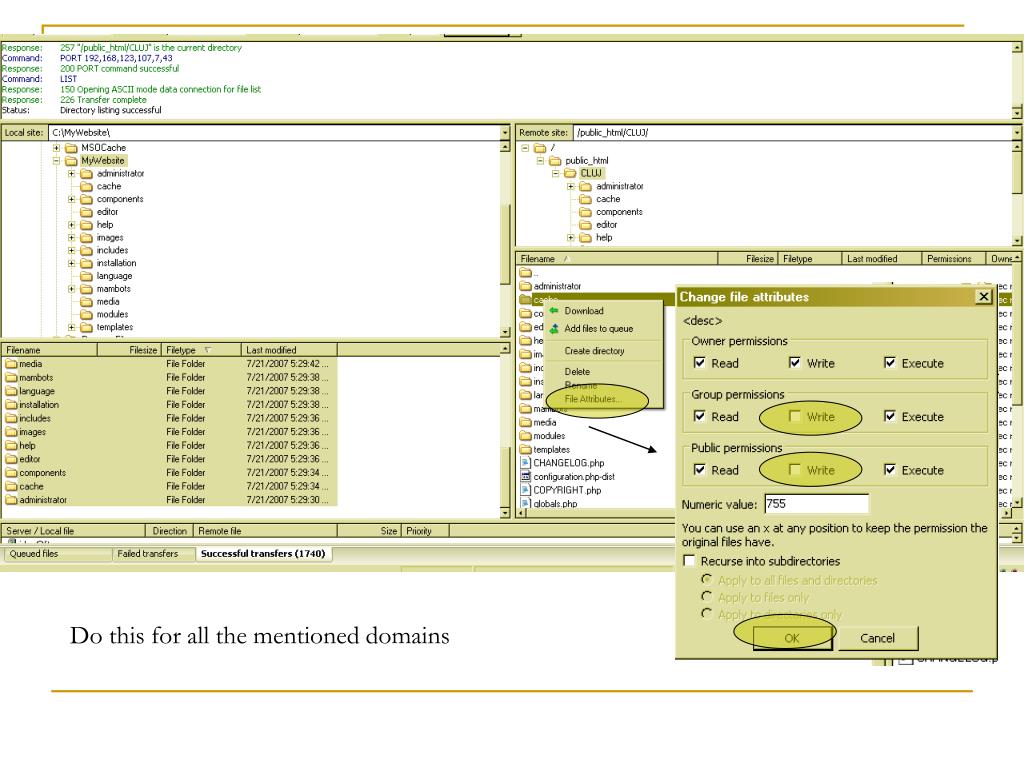The image size is (1024, 768).
Task: Close the Change file attributes dialog
Action: click(984, 297)
